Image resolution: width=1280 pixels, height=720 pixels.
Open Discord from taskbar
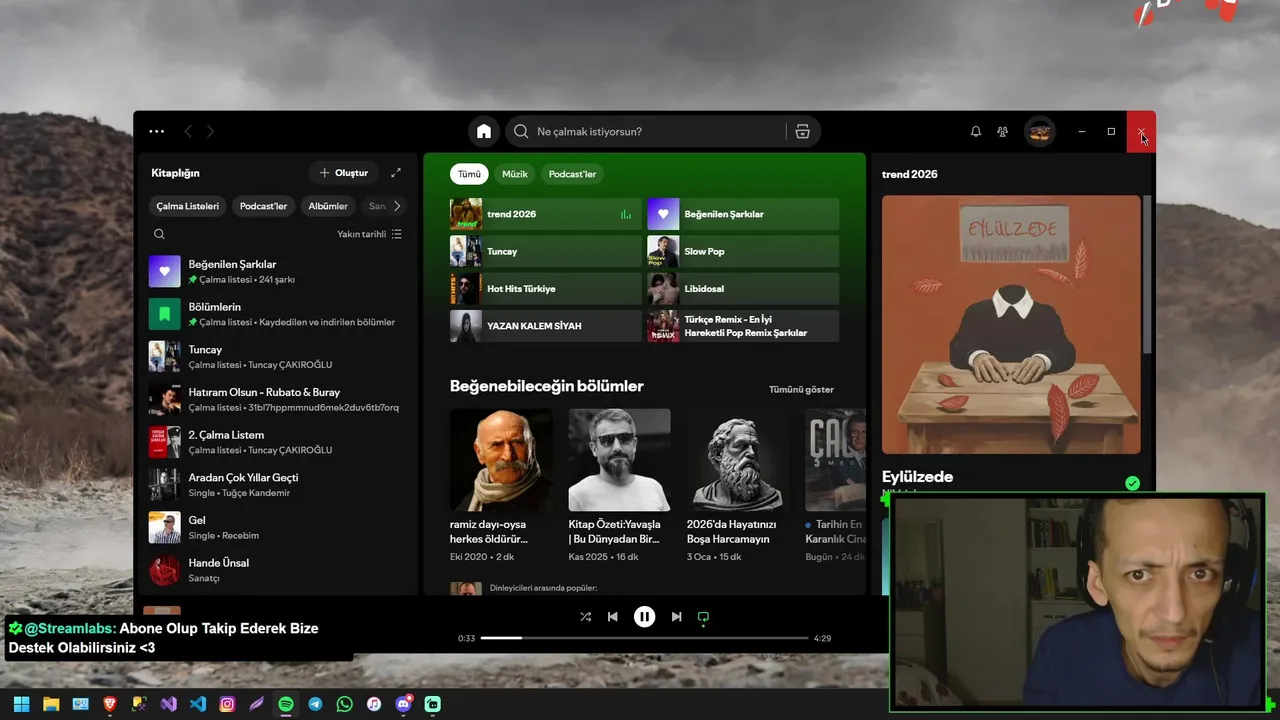pyautogui.click(x=404, y=704)
